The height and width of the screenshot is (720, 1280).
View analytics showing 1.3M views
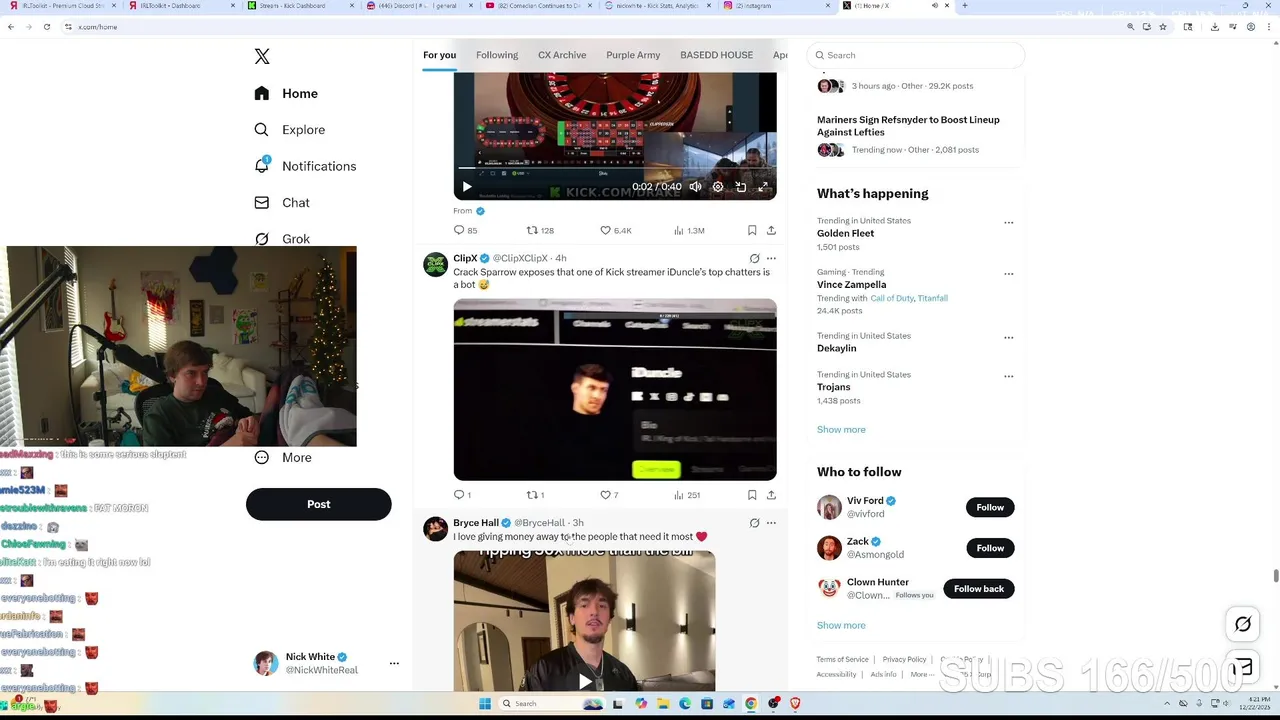689,230
